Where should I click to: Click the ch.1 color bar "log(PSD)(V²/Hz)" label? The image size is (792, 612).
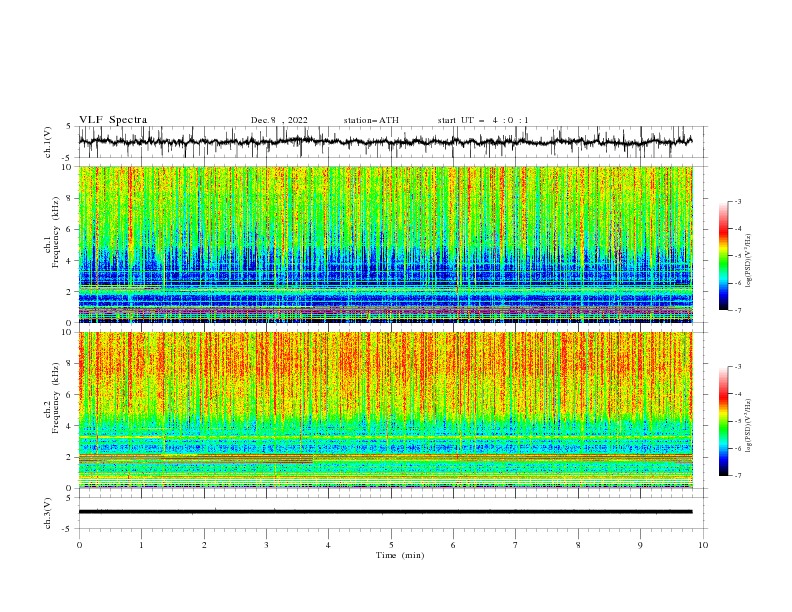click(x=749, y=261)
